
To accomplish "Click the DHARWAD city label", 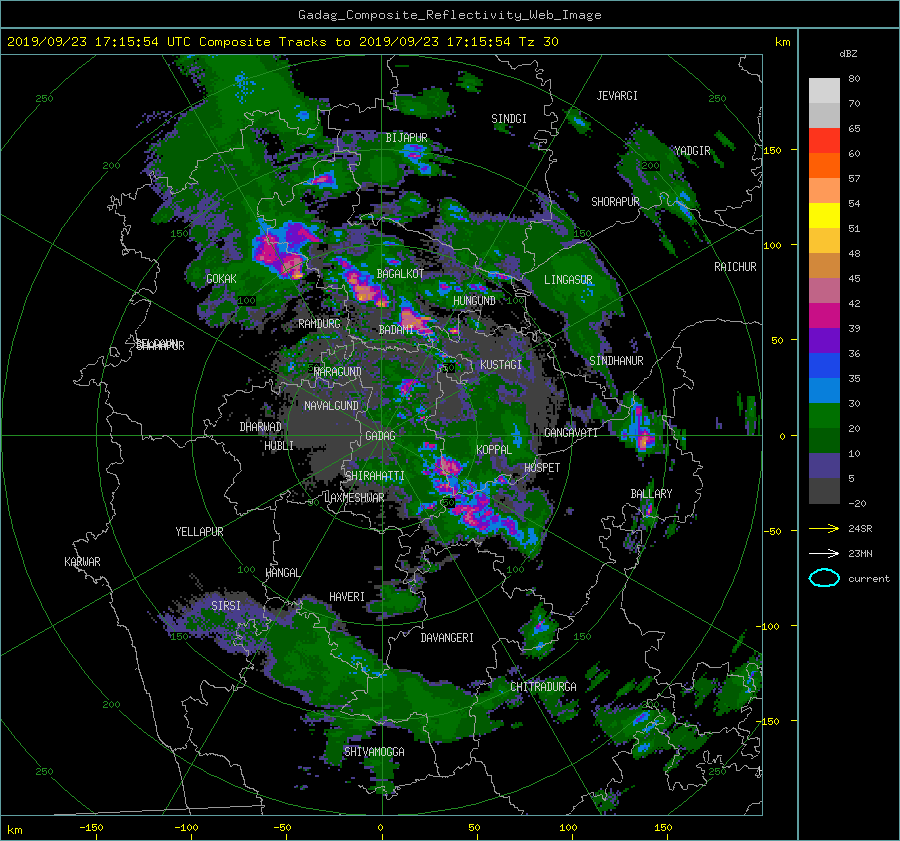I will click(x=261, y=427).
